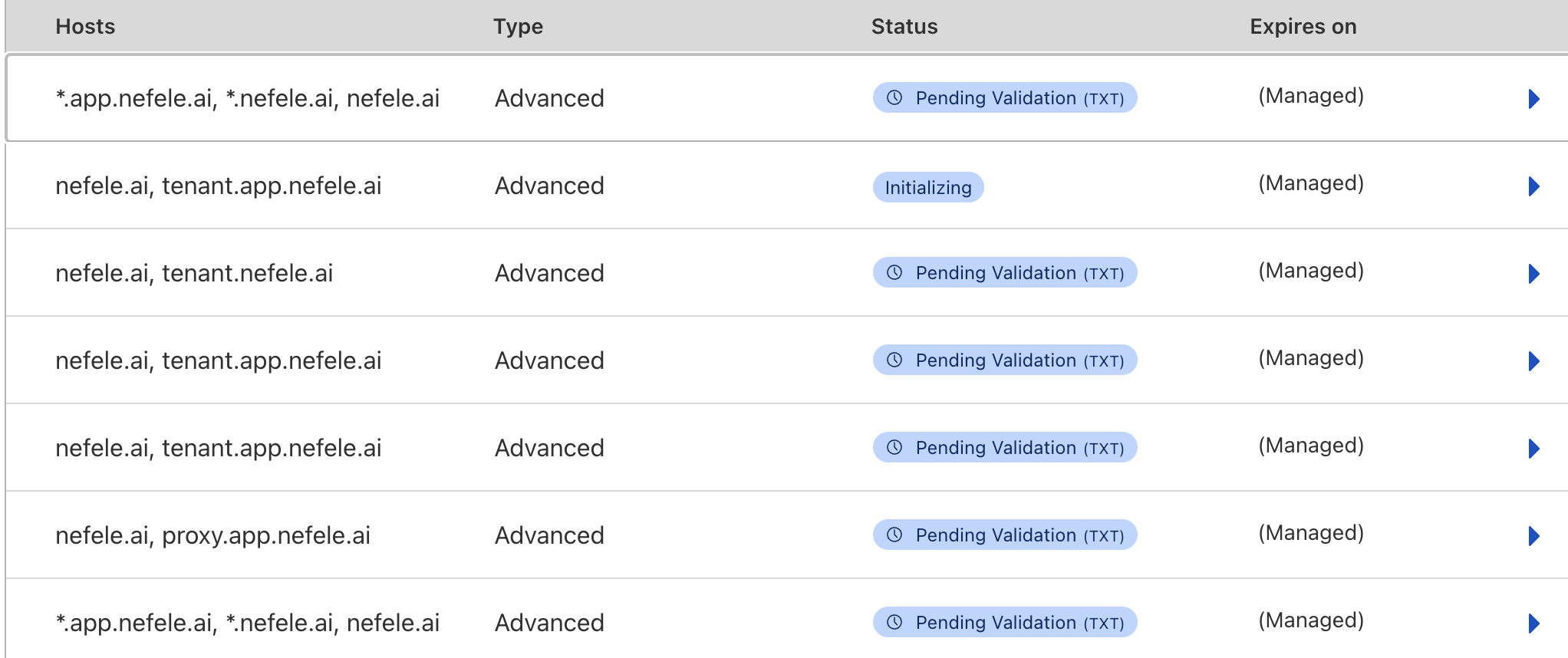Screen dimensions: 1568x658
Task: Click the clock icon on the first Pending Validation badge
Action: pos(894,97)
